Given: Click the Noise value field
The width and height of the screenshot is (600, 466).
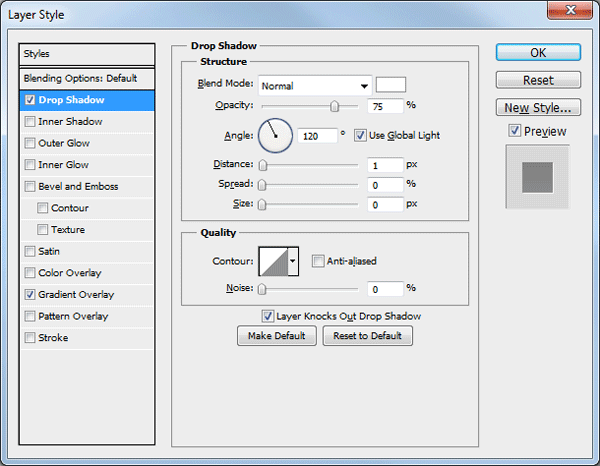Looking at the screenshot, I should click(x=385, y=289).
